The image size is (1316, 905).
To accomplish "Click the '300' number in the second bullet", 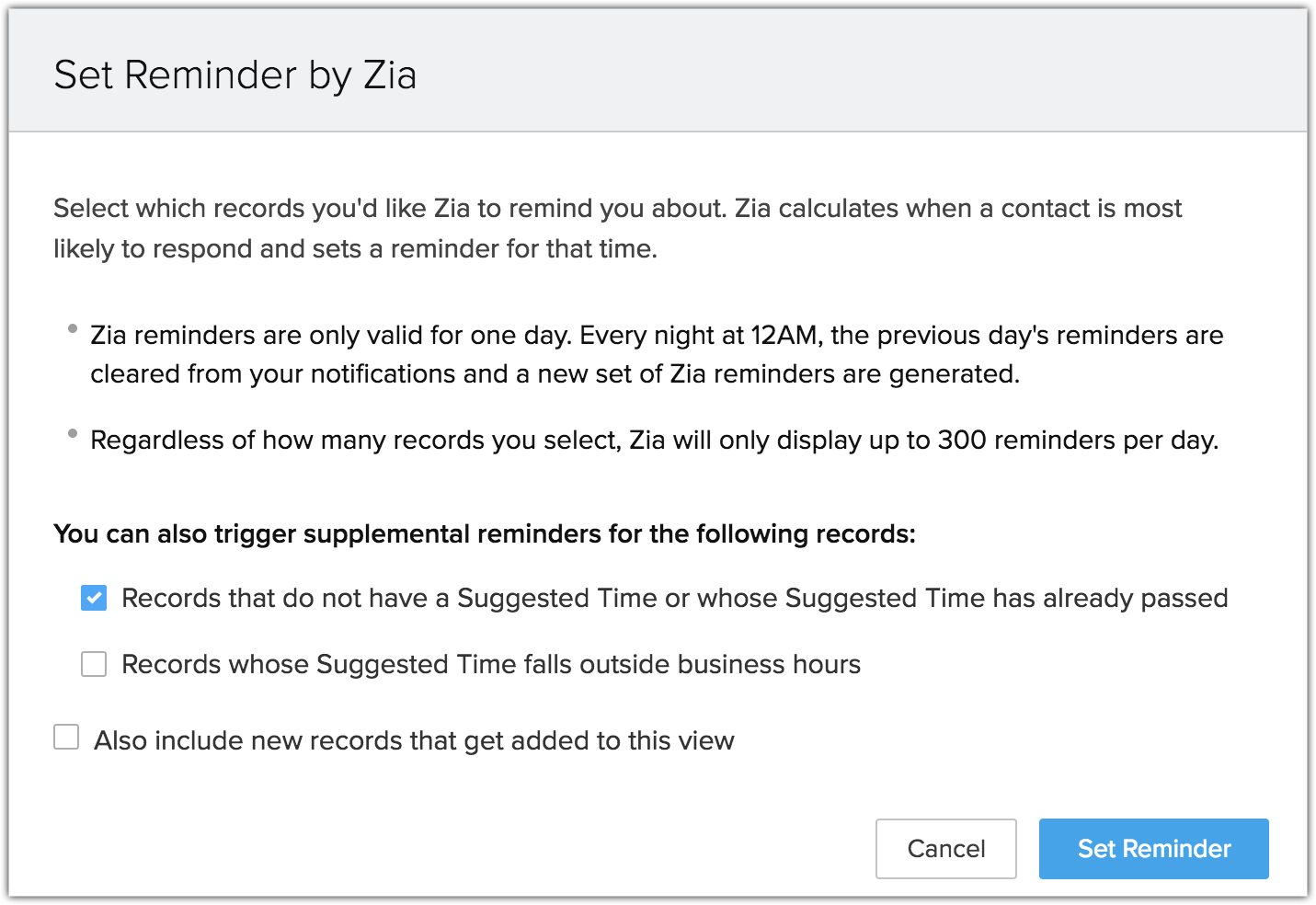I will pos(962,440).
